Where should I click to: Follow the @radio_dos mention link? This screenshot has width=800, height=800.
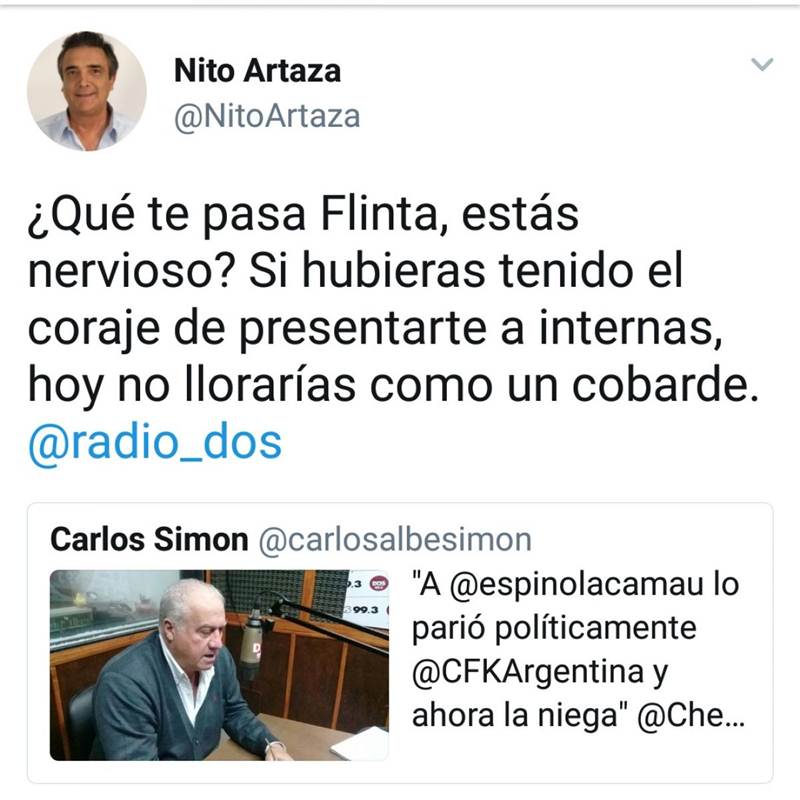tap(155, 442)
